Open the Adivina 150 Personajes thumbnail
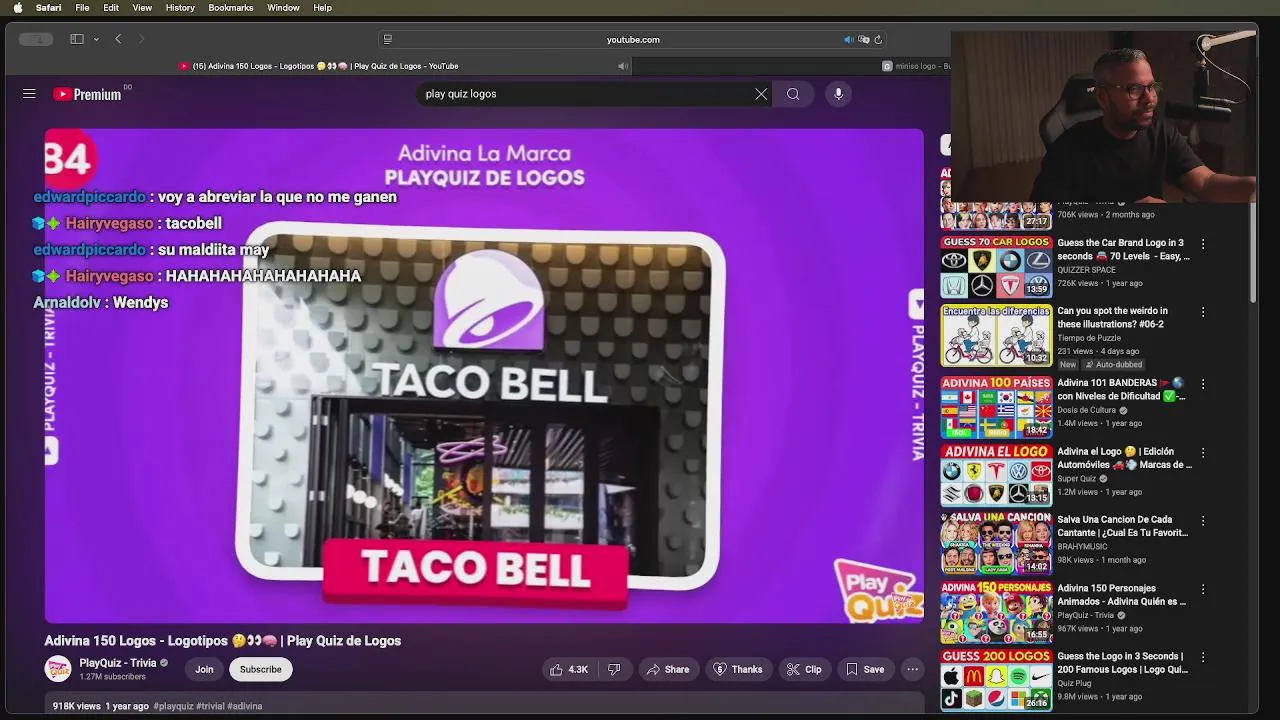Image resolution: width=1280 pixels, height=720 pixels. pyautogui.click(x=996, y=612)
